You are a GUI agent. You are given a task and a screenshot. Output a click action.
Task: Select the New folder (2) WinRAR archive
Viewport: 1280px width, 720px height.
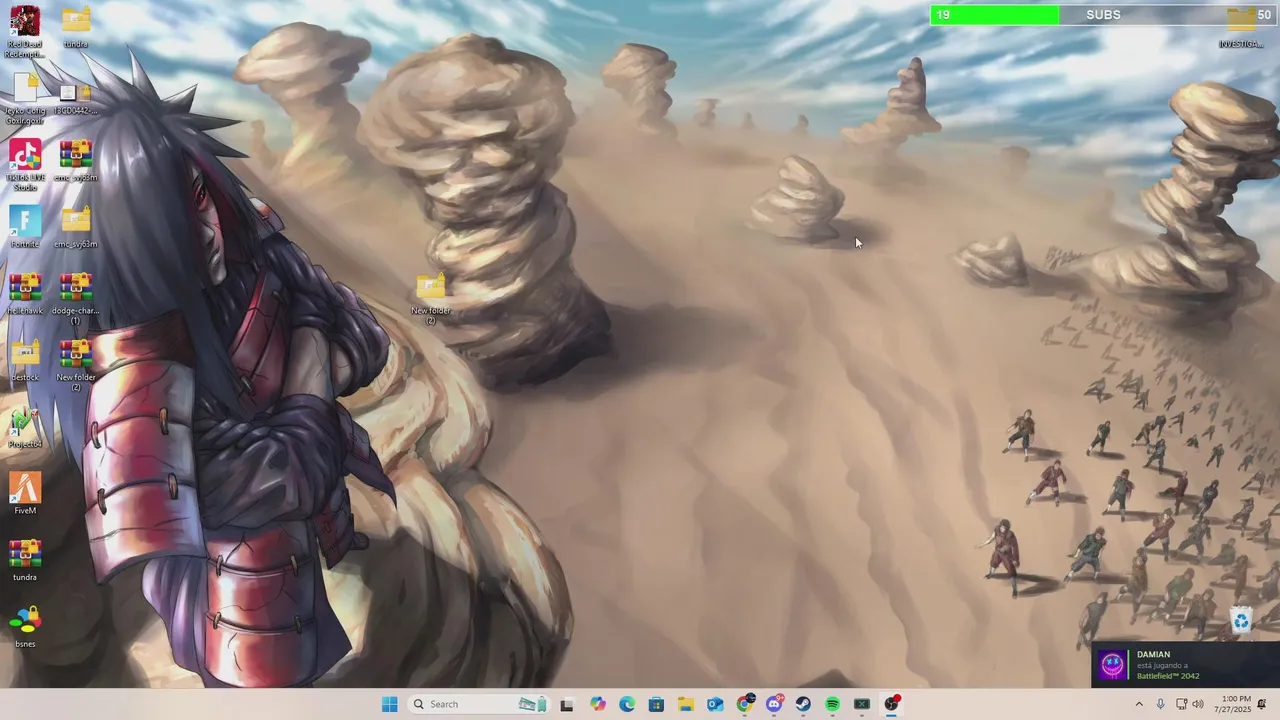point(76,366)
